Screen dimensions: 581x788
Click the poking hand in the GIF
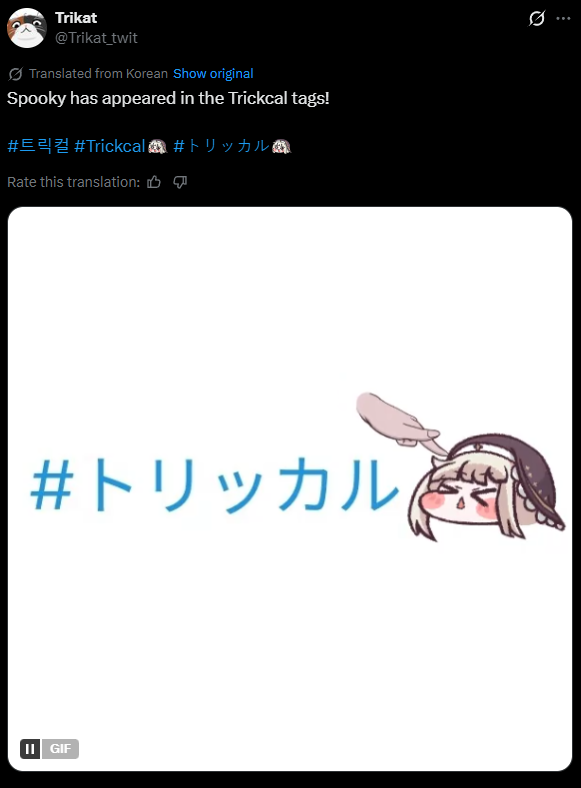(x=399, y=419)
